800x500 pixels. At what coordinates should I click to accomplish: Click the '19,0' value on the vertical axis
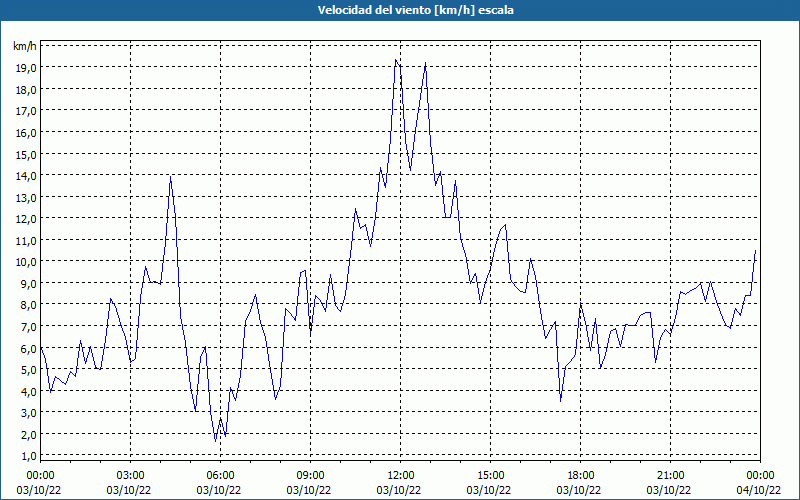(x=27, y=68)
